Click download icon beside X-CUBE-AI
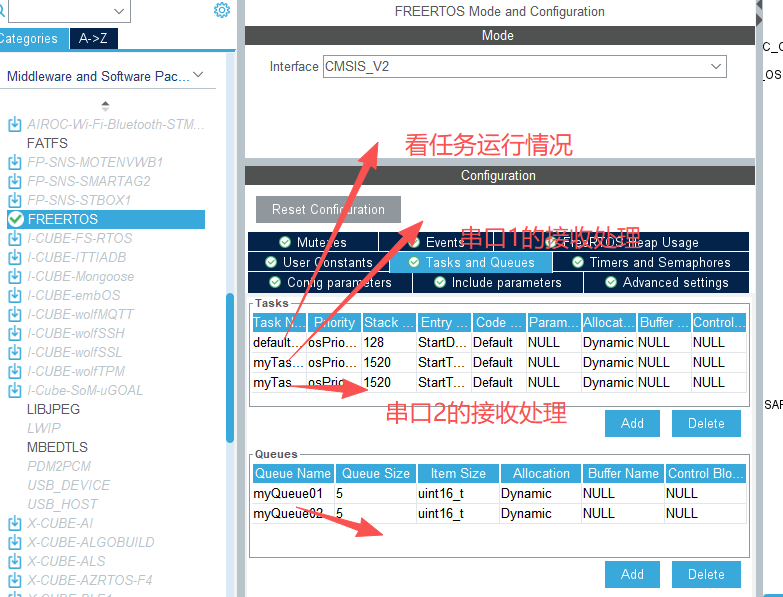 point(15,523)
